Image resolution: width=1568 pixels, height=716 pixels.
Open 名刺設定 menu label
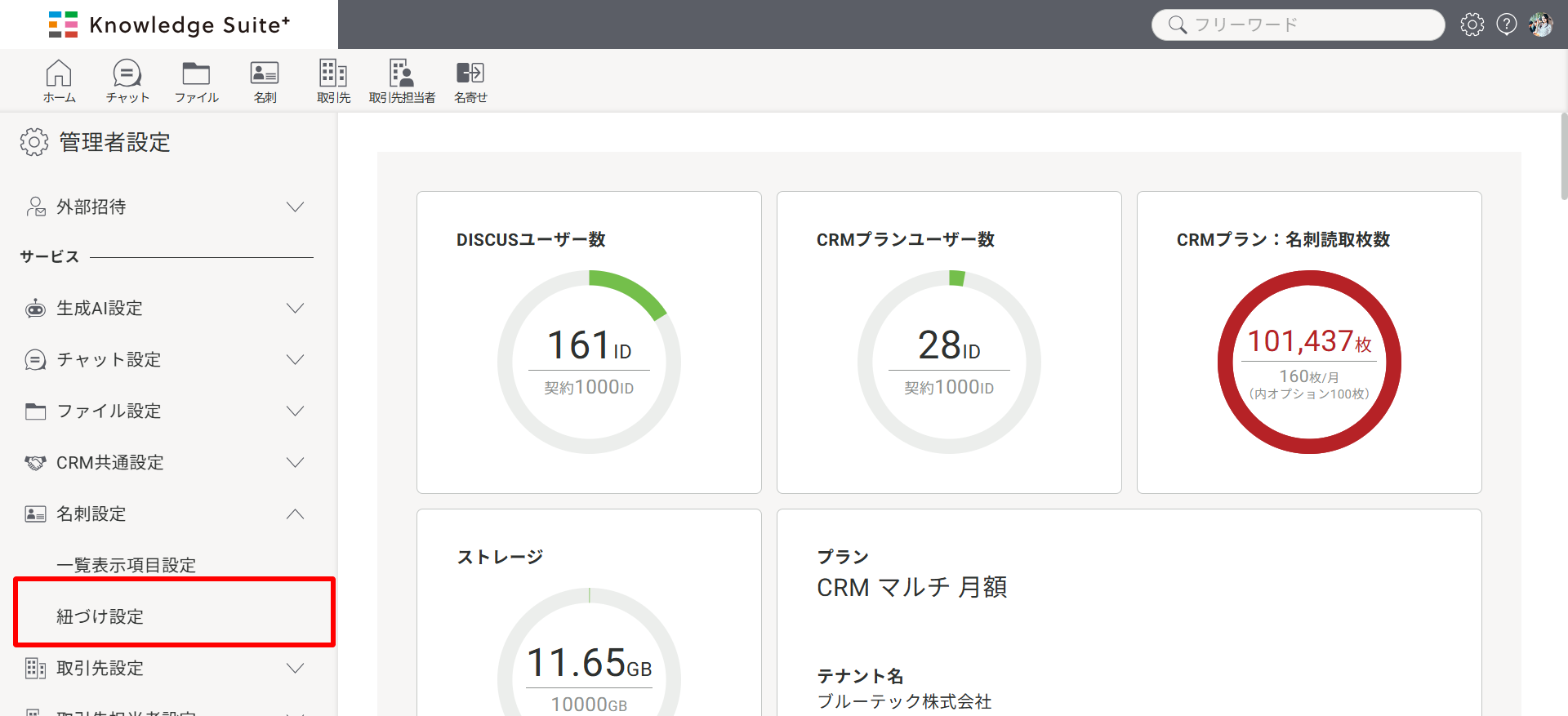point(91,514)
